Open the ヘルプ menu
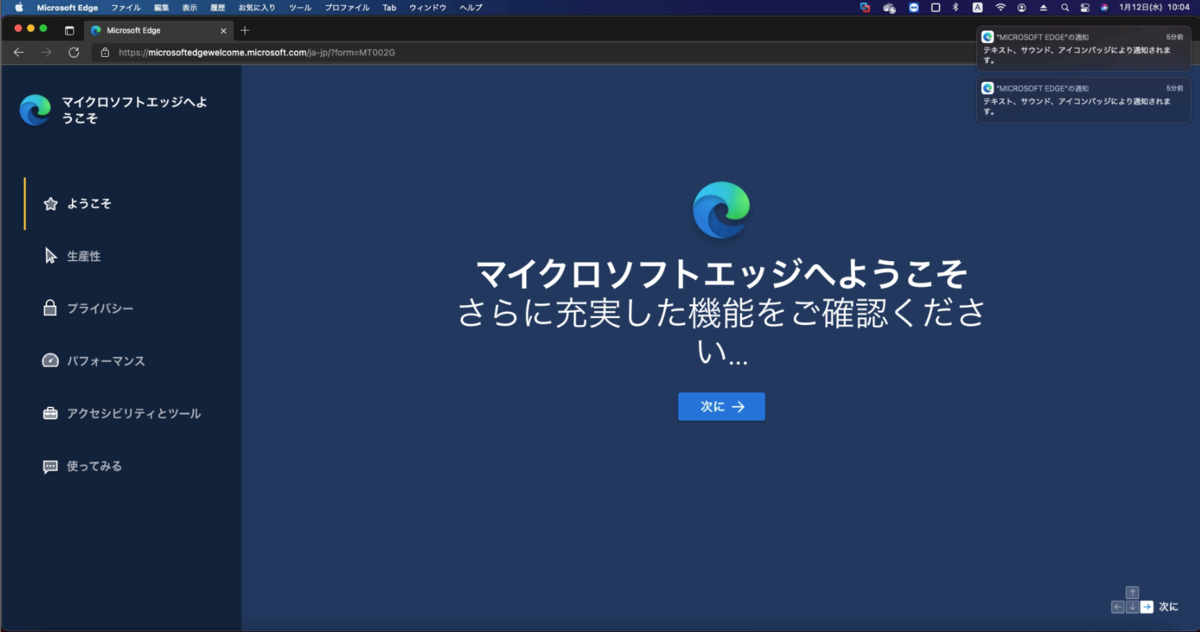The height and width of the screenshot is (632, 1200). tap(470, 7)
